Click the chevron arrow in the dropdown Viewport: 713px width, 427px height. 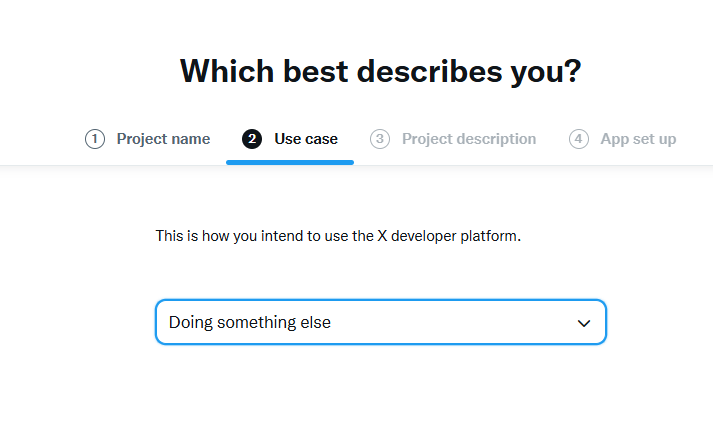coord(585,323)
